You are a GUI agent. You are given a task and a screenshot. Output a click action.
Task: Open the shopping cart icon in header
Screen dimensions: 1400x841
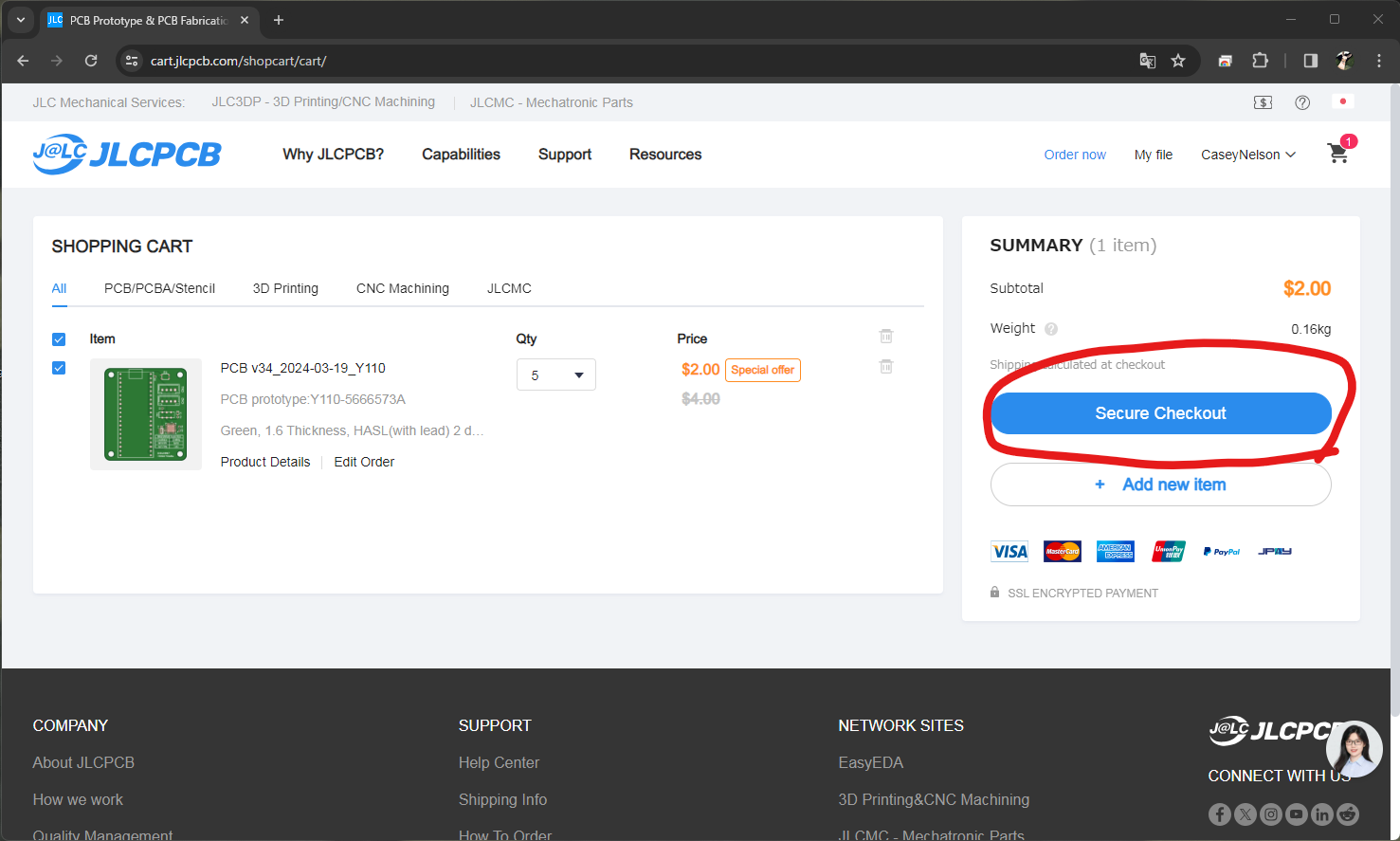coord(1337,154)
